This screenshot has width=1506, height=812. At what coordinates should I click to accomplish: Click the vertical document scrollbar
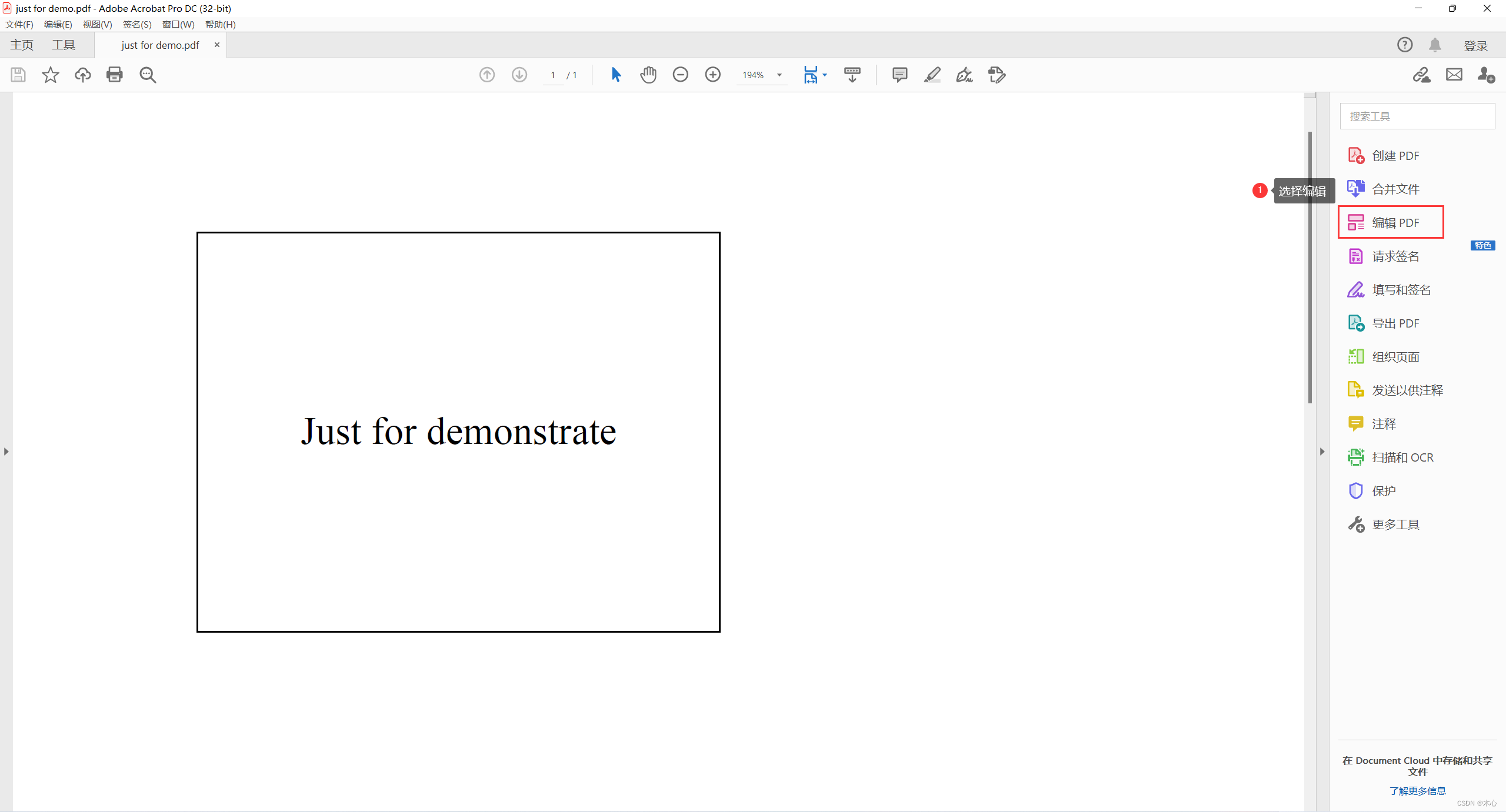click(x=1310, y=268)
